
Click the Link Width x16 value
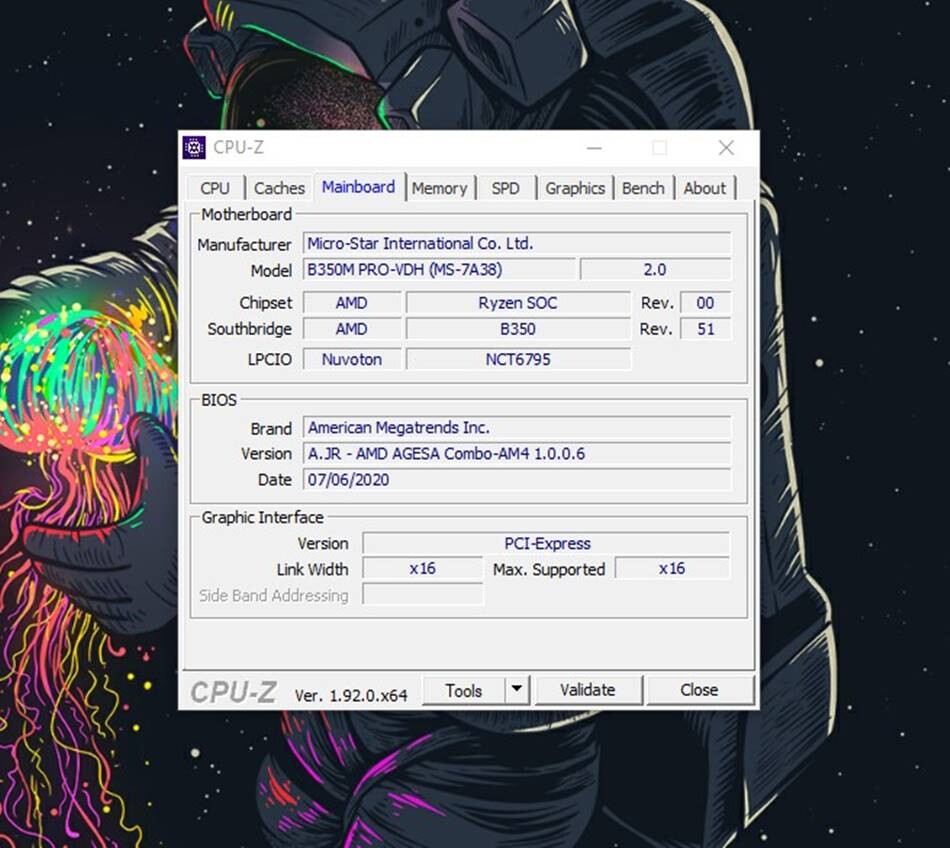pos(422,569)
